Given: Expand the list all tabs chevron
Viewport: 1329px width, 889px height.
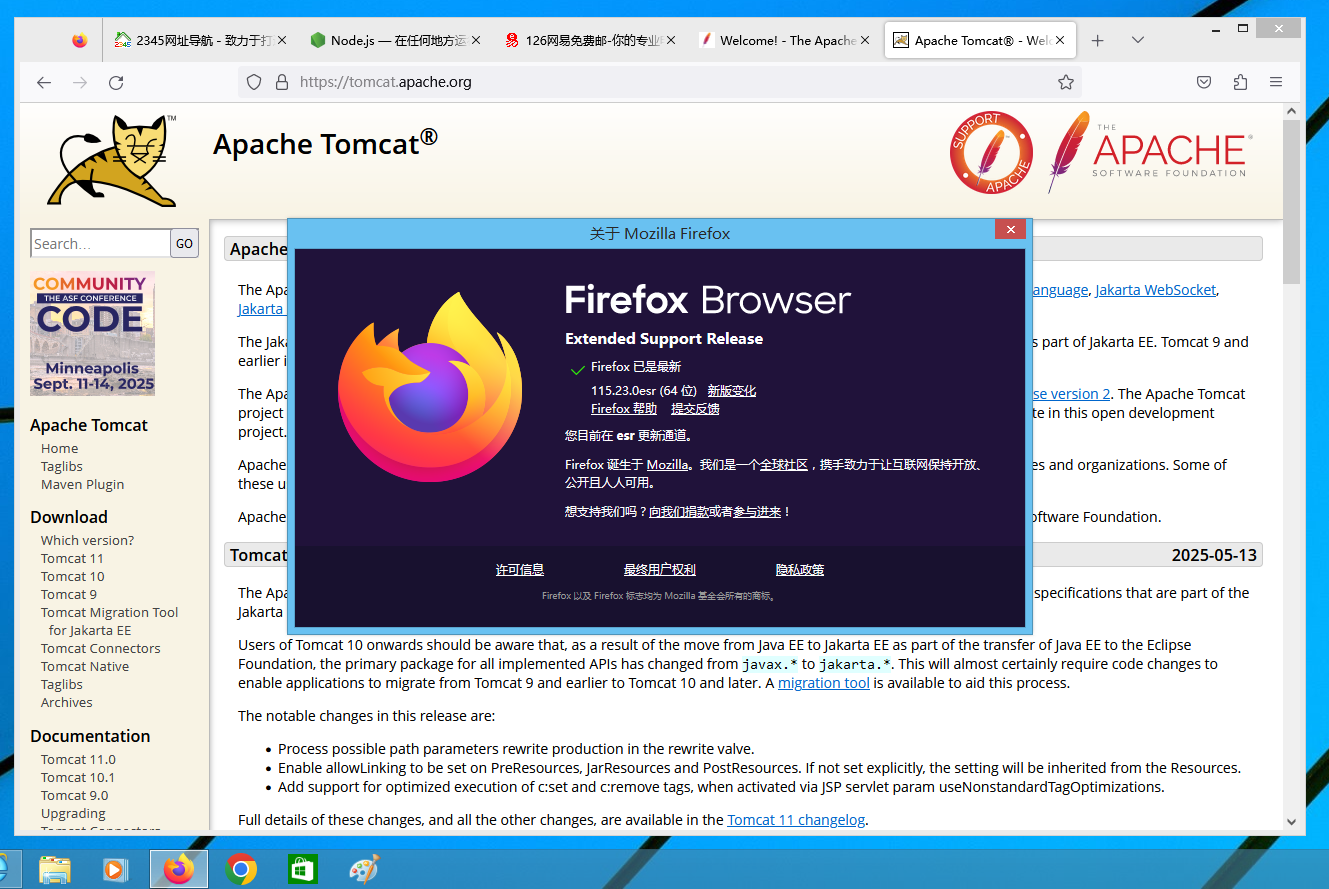Looking at the screenshot, I should click(1138, 40).
